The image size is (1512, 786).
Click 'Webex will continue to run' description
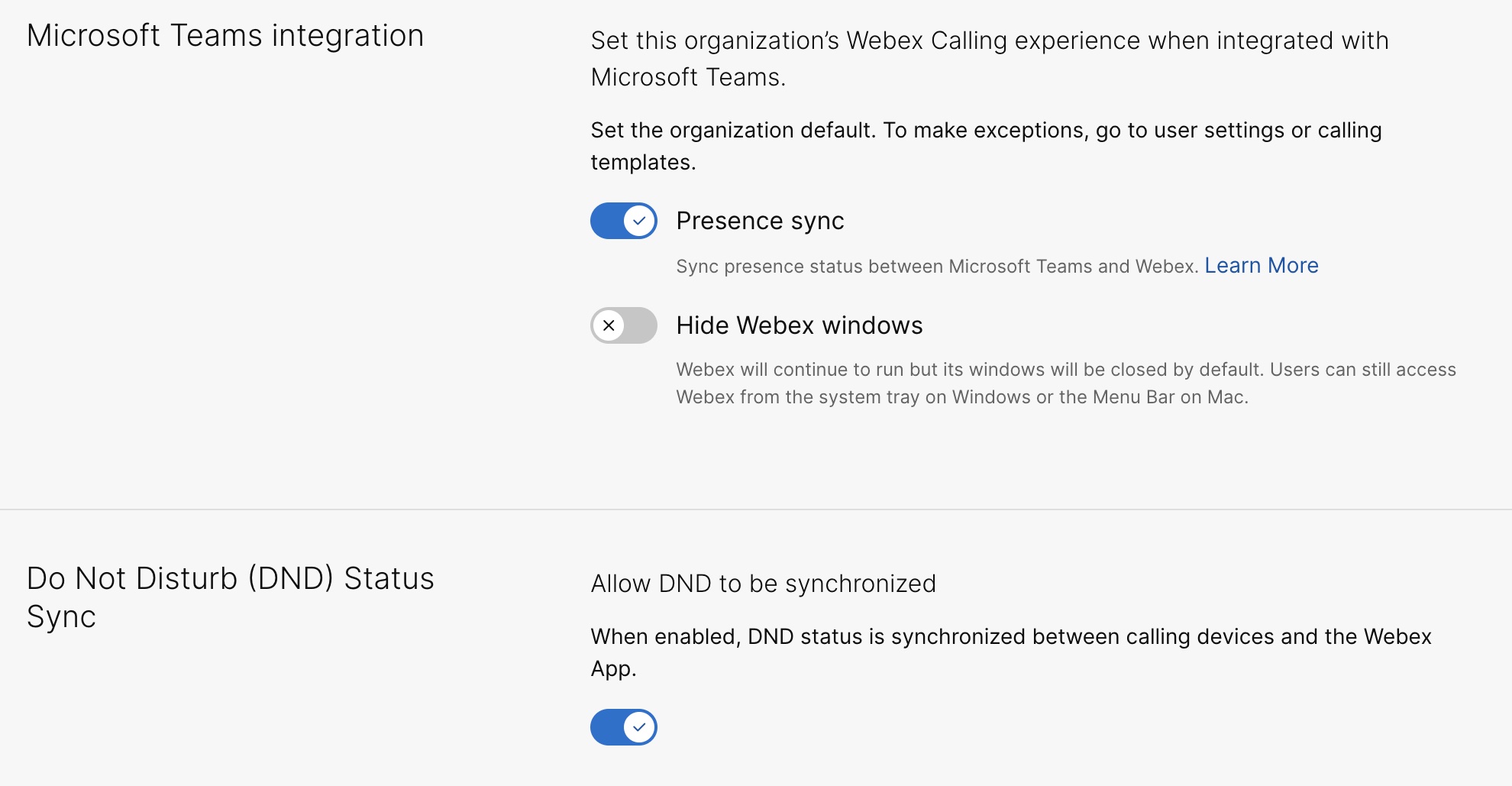pos(1066,383)
